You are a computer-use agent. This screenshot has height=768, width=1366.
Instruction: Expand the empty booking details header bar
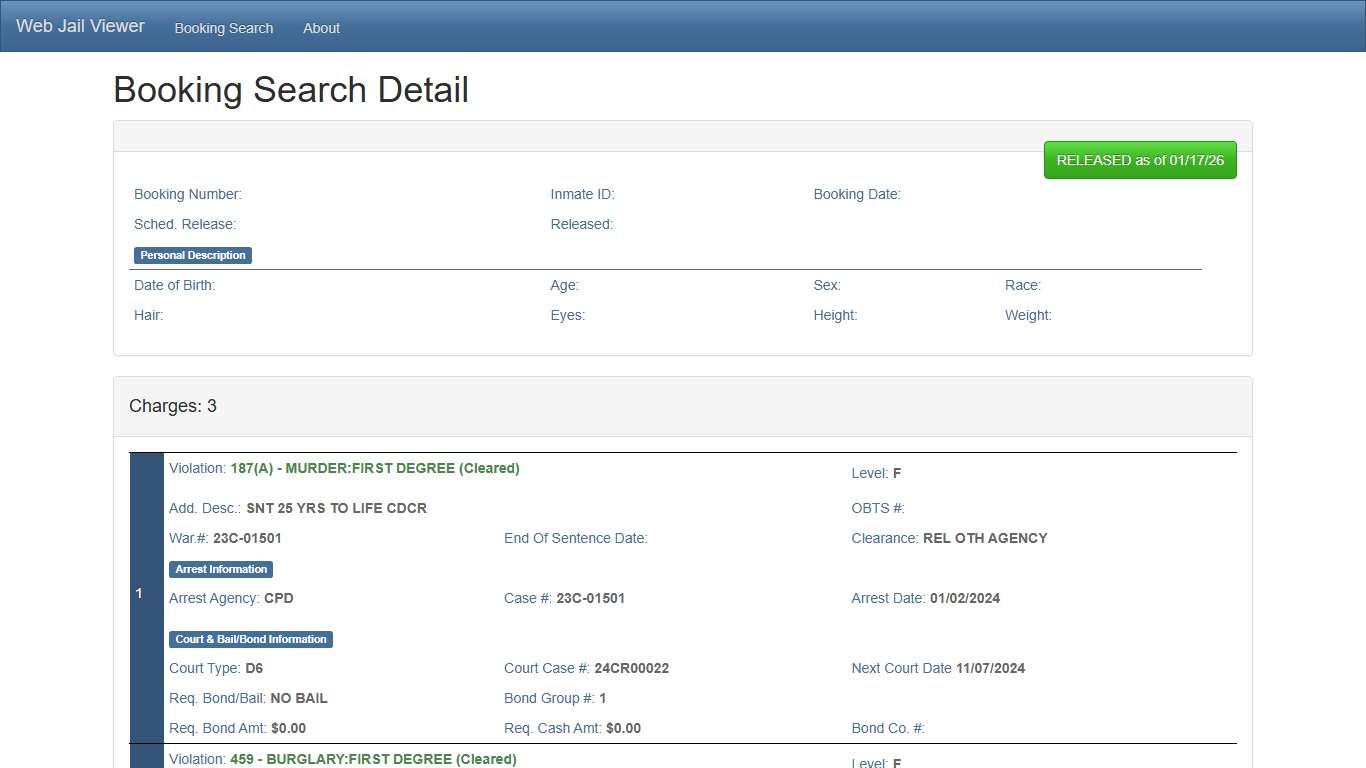683,134
